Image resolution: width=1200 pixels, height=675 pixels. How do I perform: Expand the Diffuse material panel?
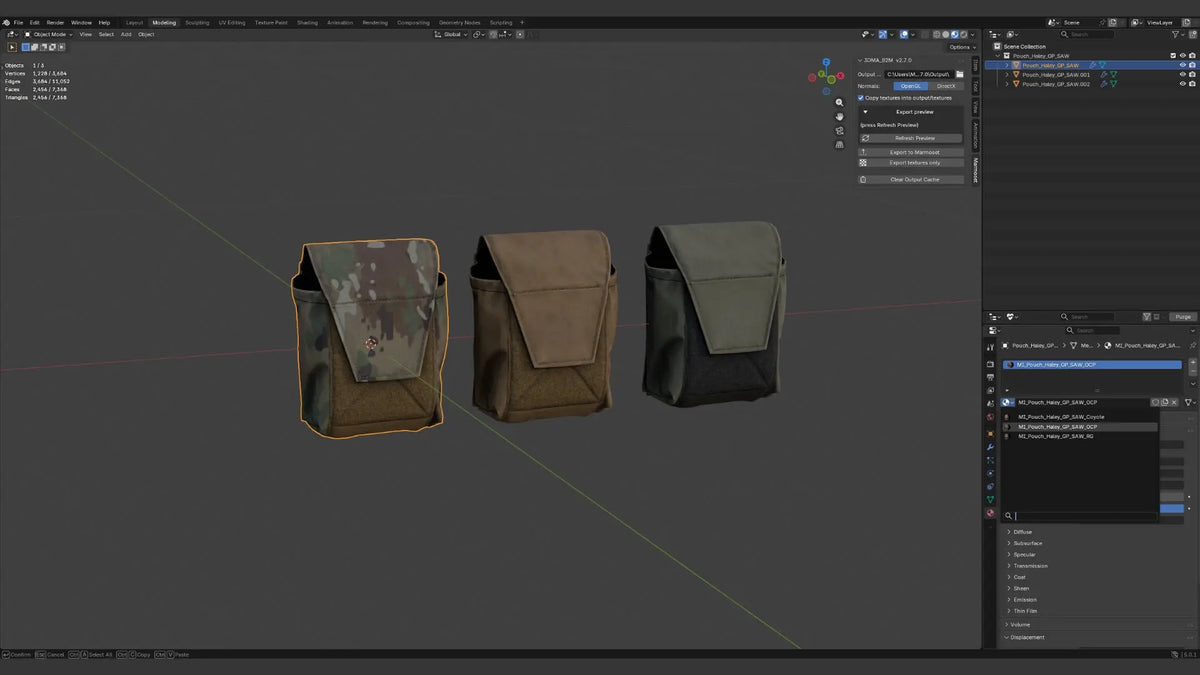(1008, 532)
